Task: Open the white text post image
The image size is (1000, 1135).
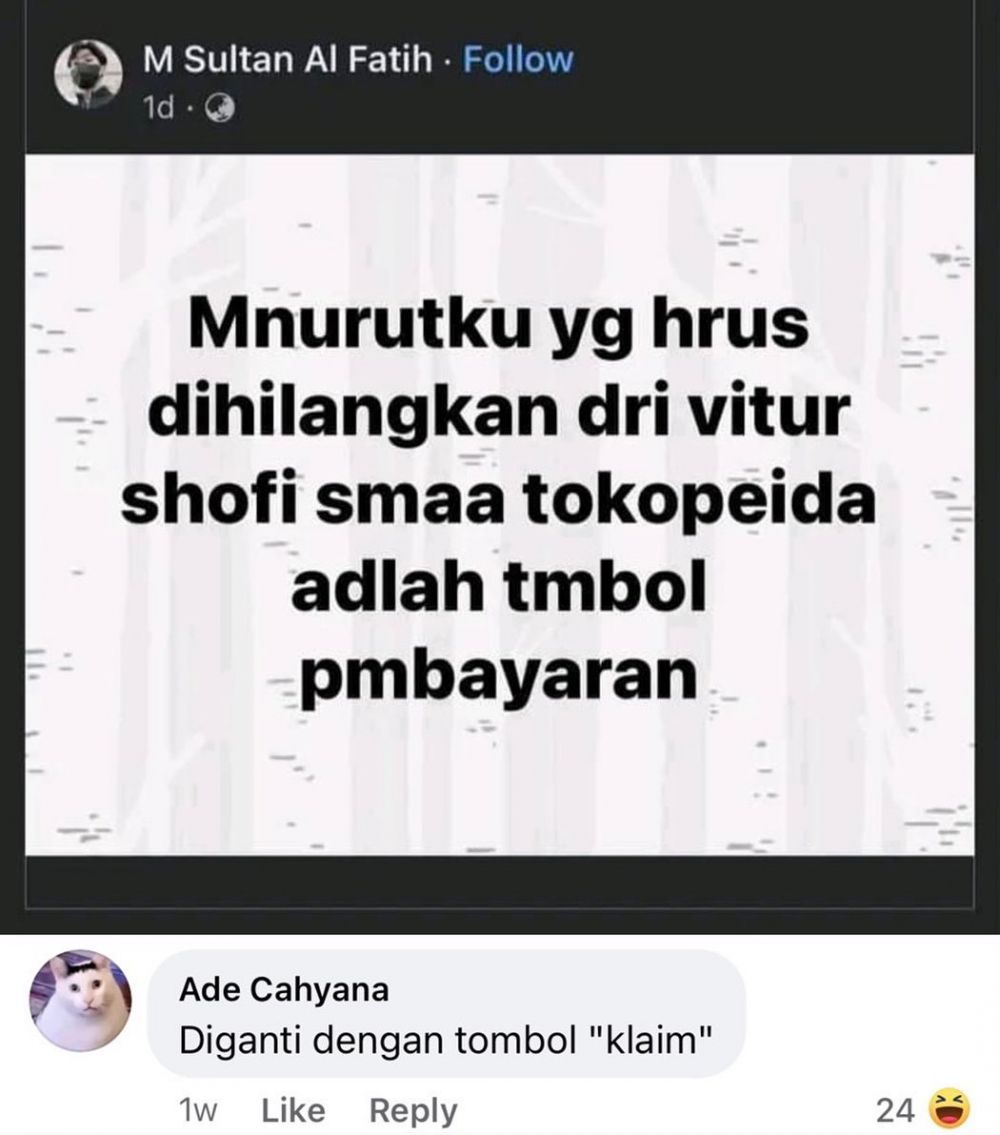Action: click(500, 505)
